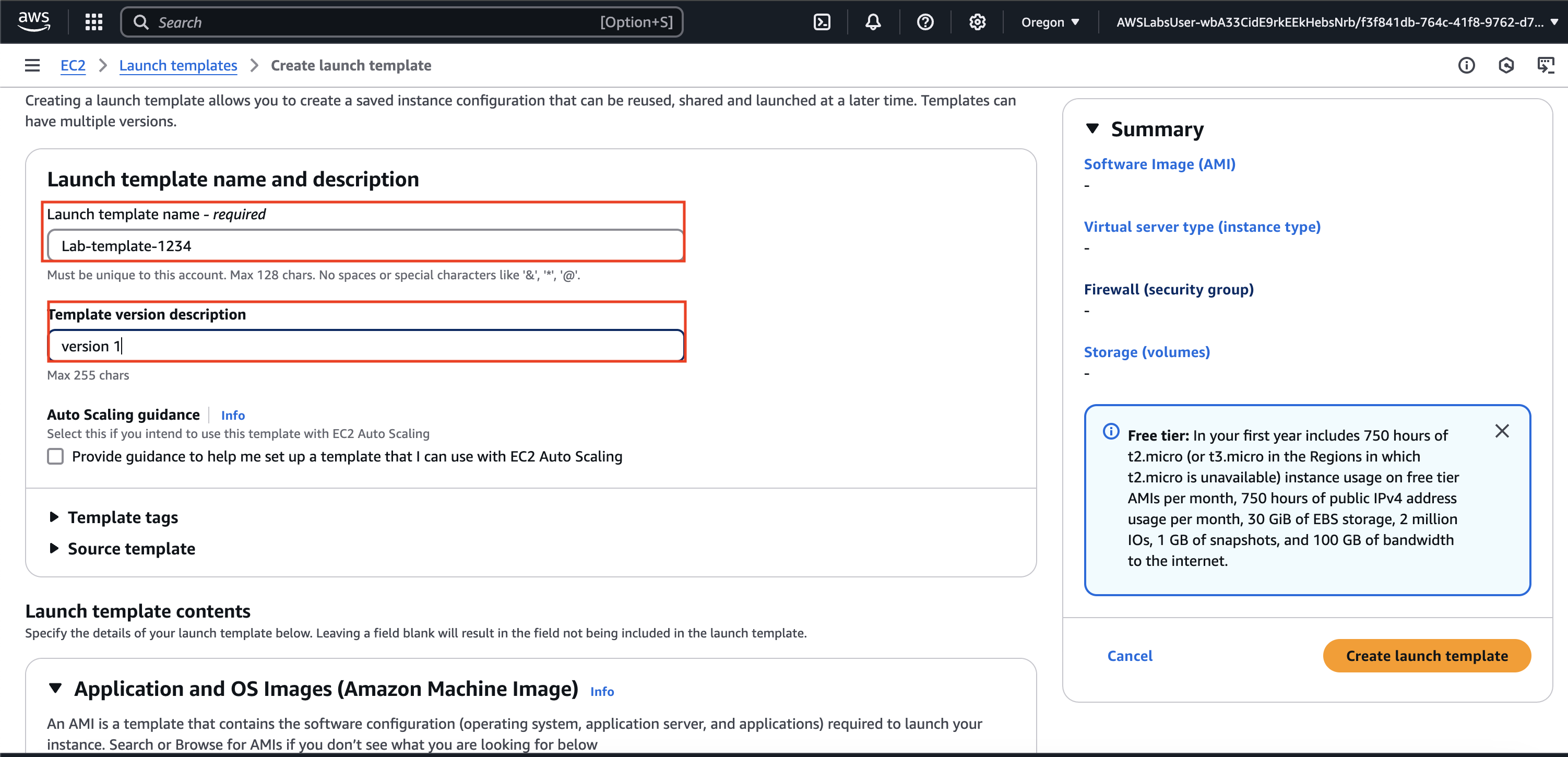
Task: Click the AWS top search box
Action: [402, 22]
